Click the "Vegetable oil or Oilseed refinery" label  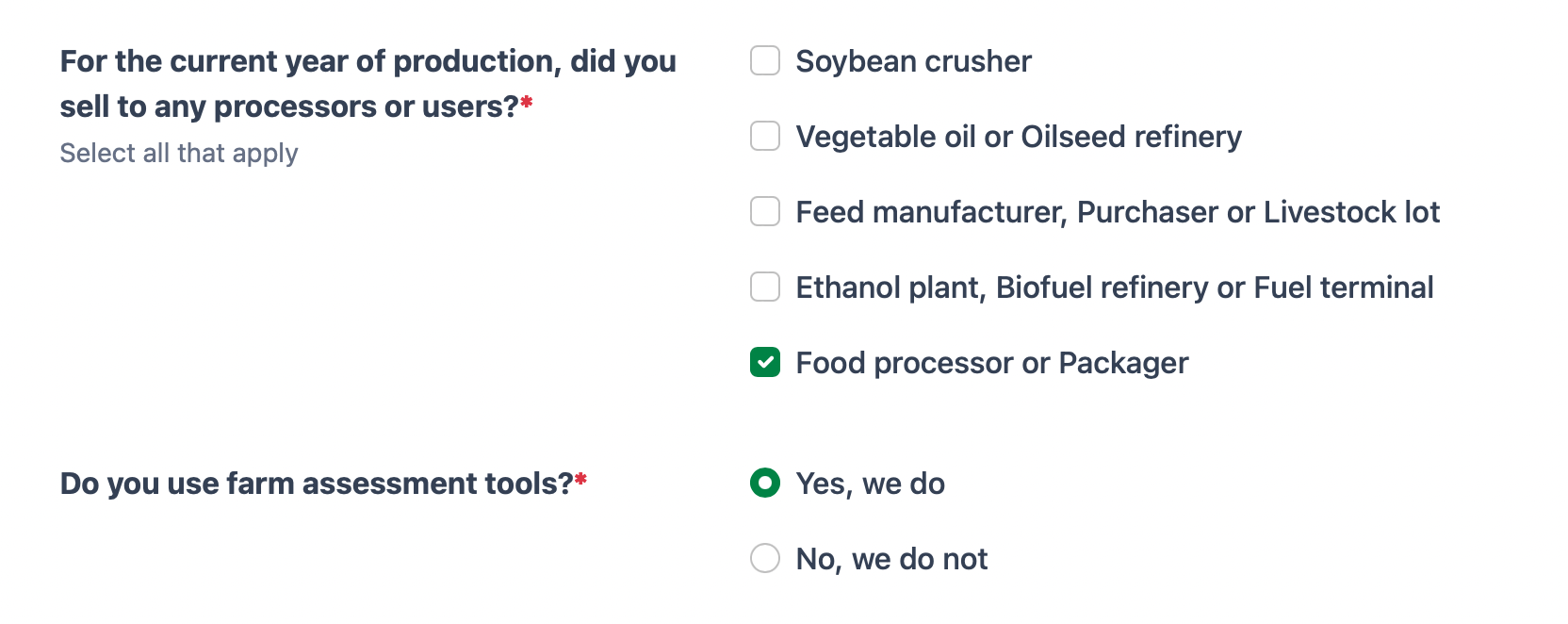pos(1019,137)
